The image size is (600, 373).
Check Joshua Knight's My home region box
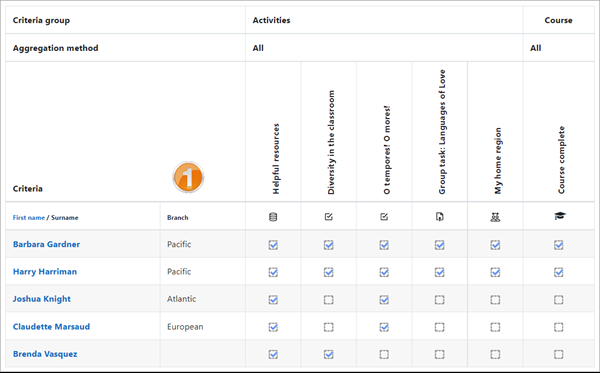point(495,300)
